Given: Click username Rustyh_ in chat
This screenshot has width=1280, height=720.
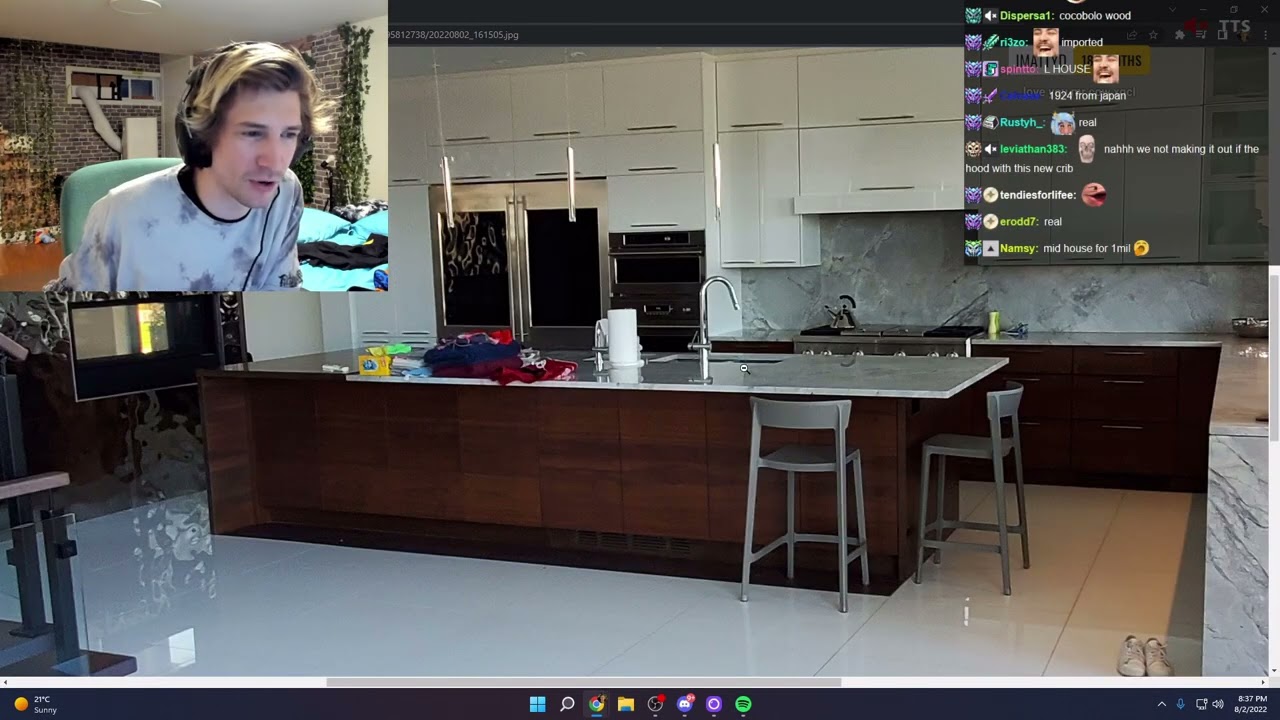Looking at the screenshot, I should point(1023,122).
